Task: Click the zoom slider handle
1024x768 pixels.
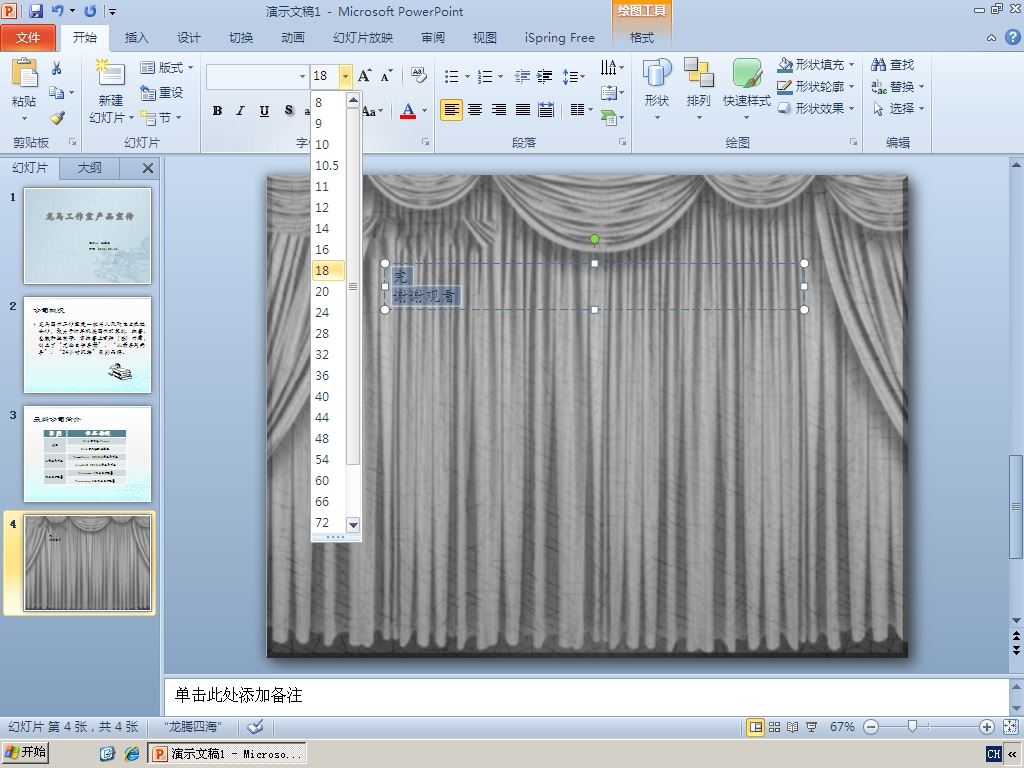Action: [x=912, y=726]
